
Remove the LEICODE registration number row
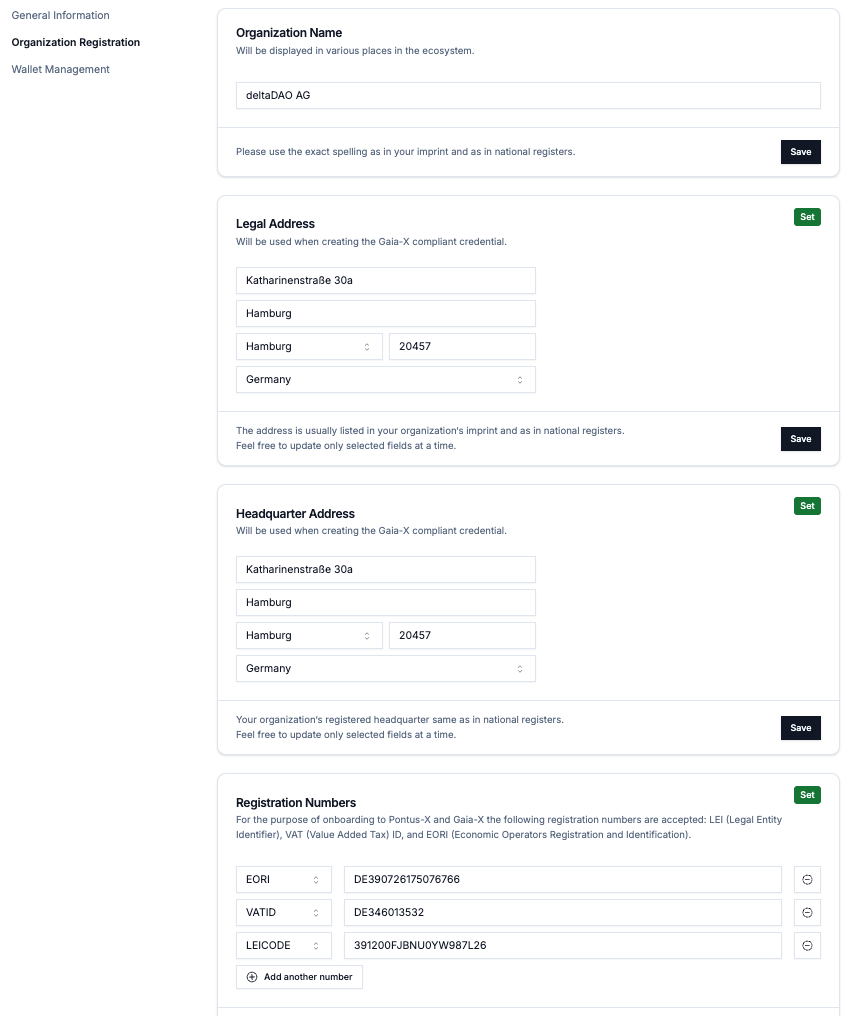pos(807,946)
